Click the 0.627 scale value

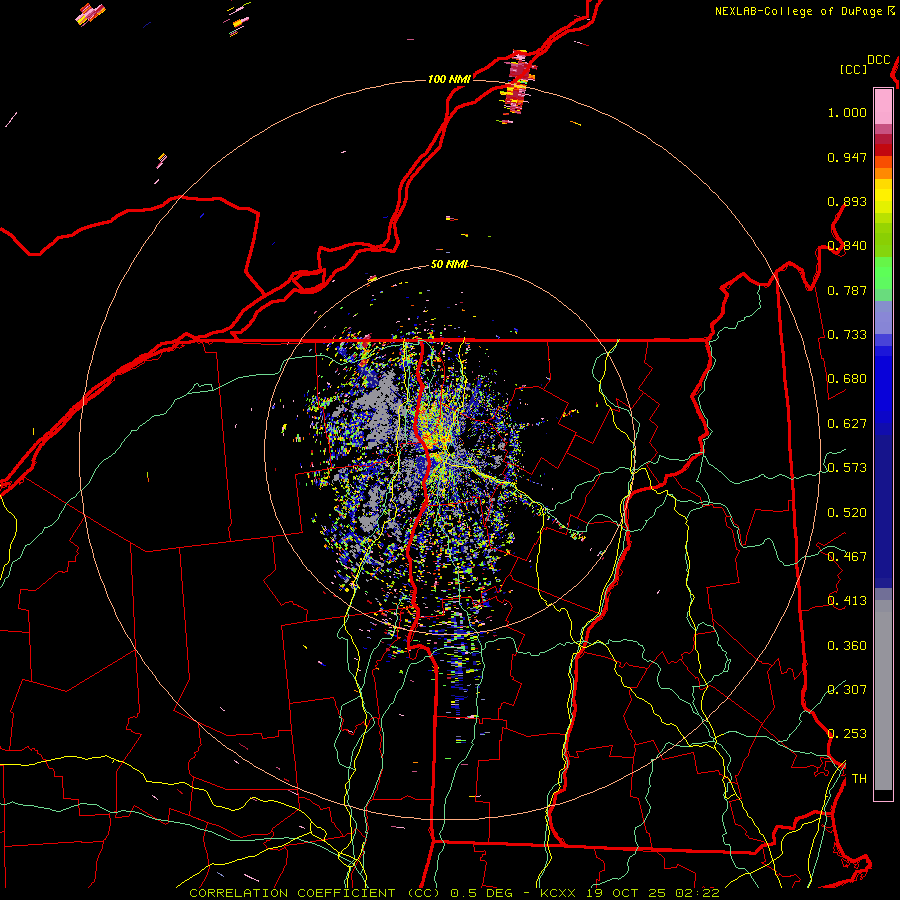[847, 424]
